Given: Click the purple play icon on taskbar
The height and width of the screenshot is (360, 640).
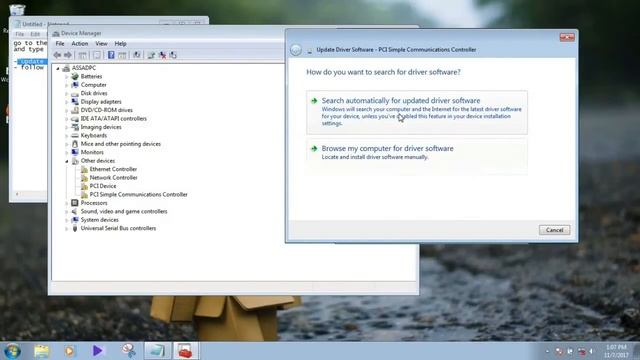Looking at the screenshot, I should [98, 351].
